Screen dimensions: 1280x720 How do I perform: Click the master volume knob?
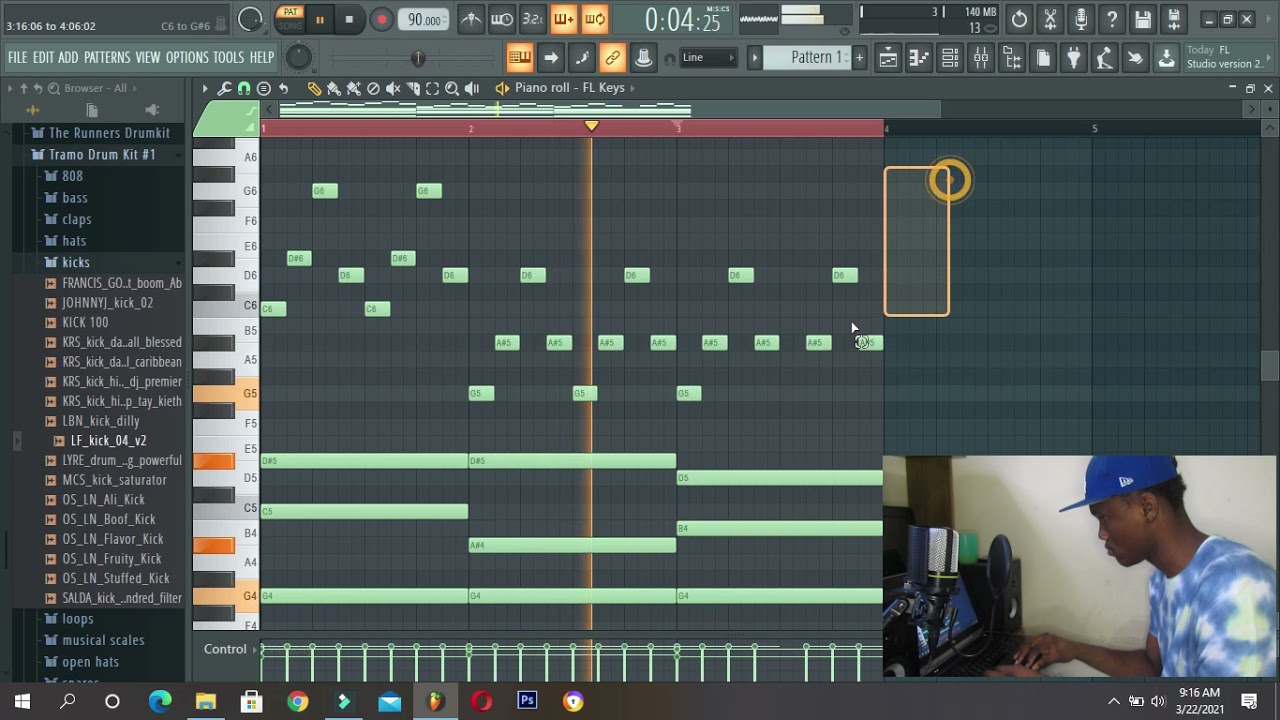tap(298, 58)
